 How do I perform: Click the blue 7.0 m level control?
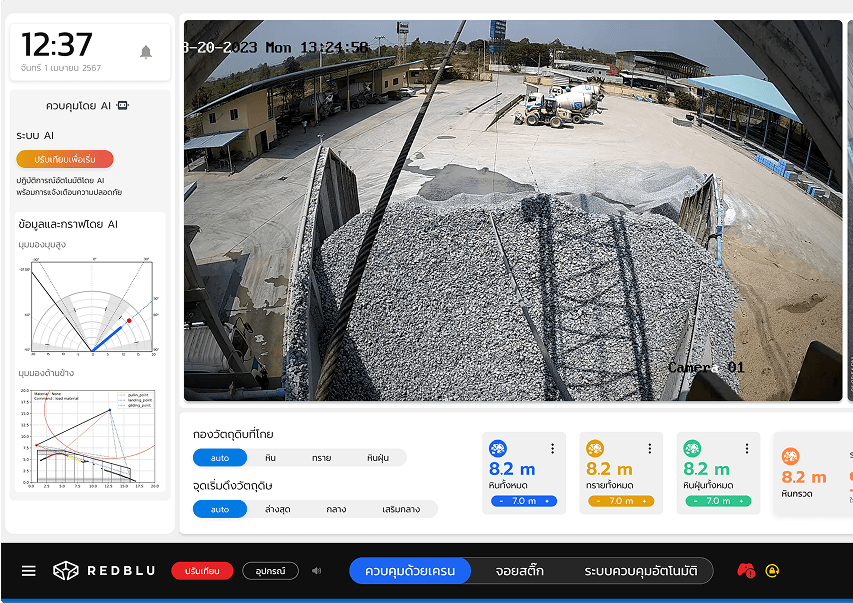pyautogui.click(x=524, y=501)
